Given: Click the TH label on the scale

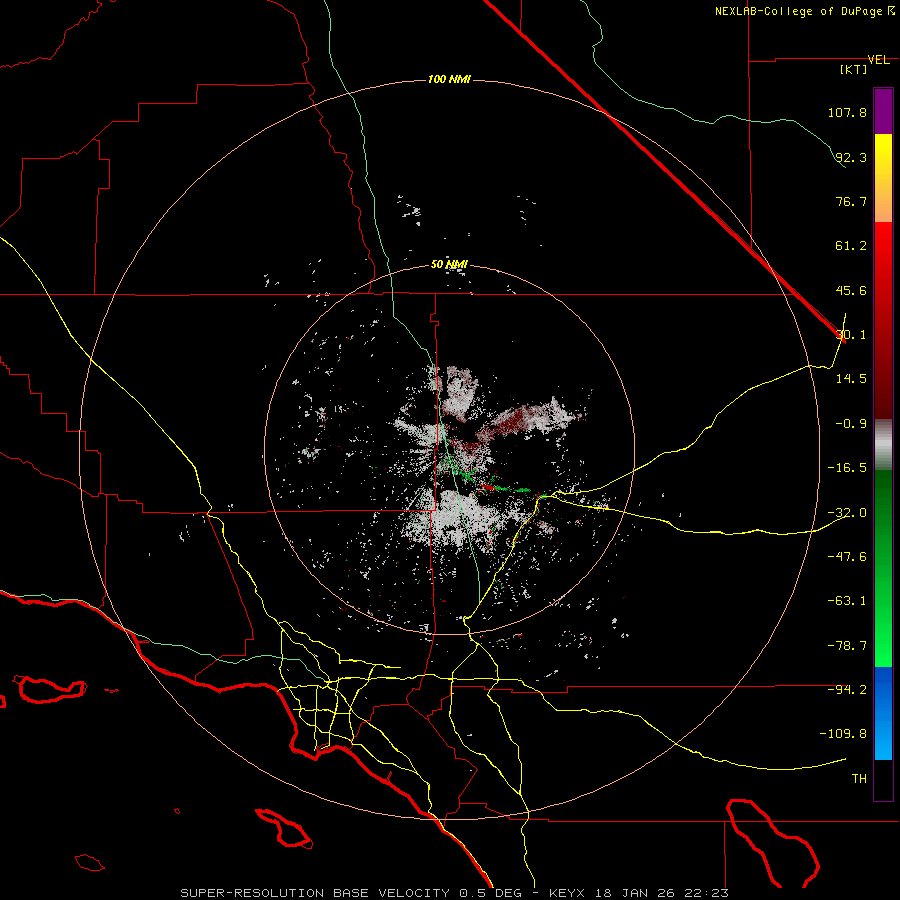Looking at the screenshot, I should [859, 779].
